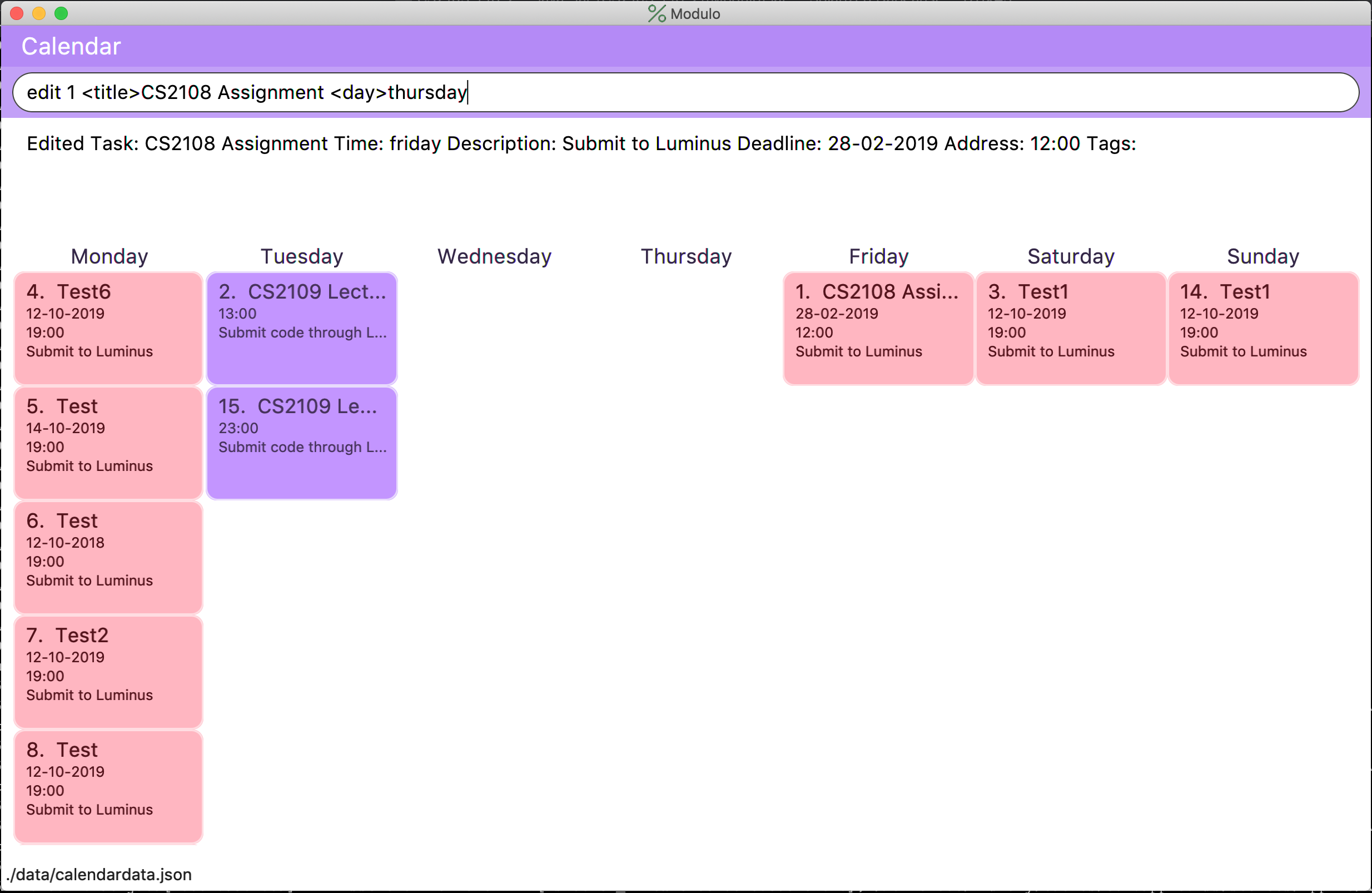The height and width of the screenshot is (893, 1372).
Task: Select the CS2108 Assi... card on Friday
Action: 878,328
